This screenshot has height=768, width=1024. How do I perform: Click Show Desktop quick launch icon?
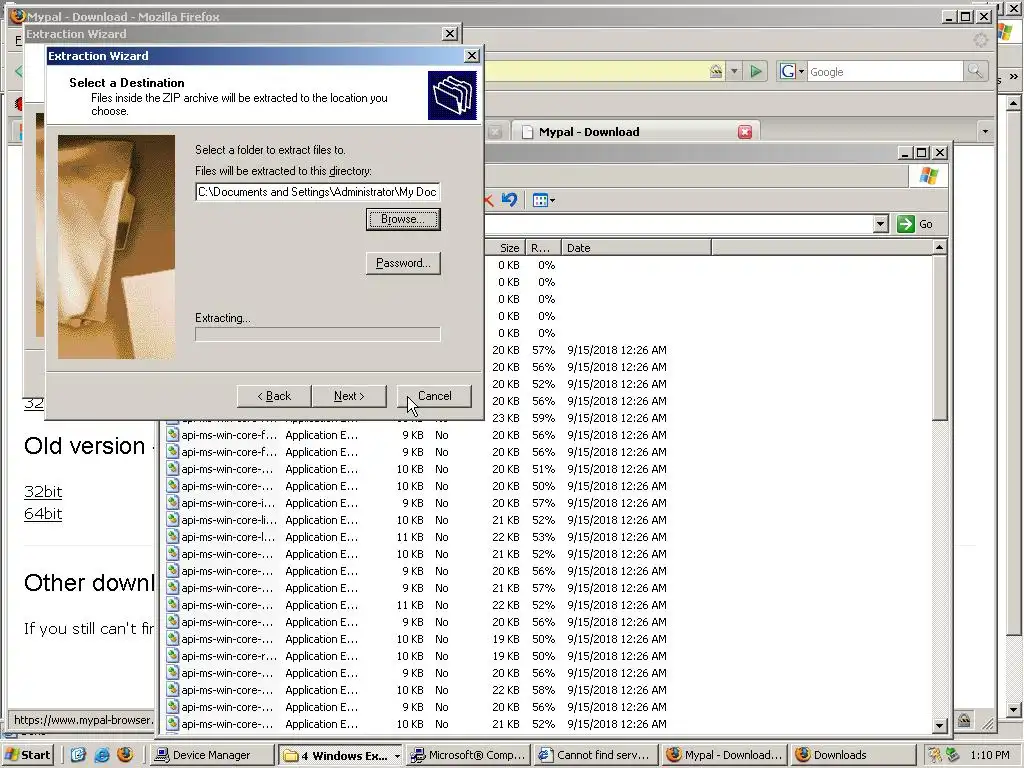78,755
